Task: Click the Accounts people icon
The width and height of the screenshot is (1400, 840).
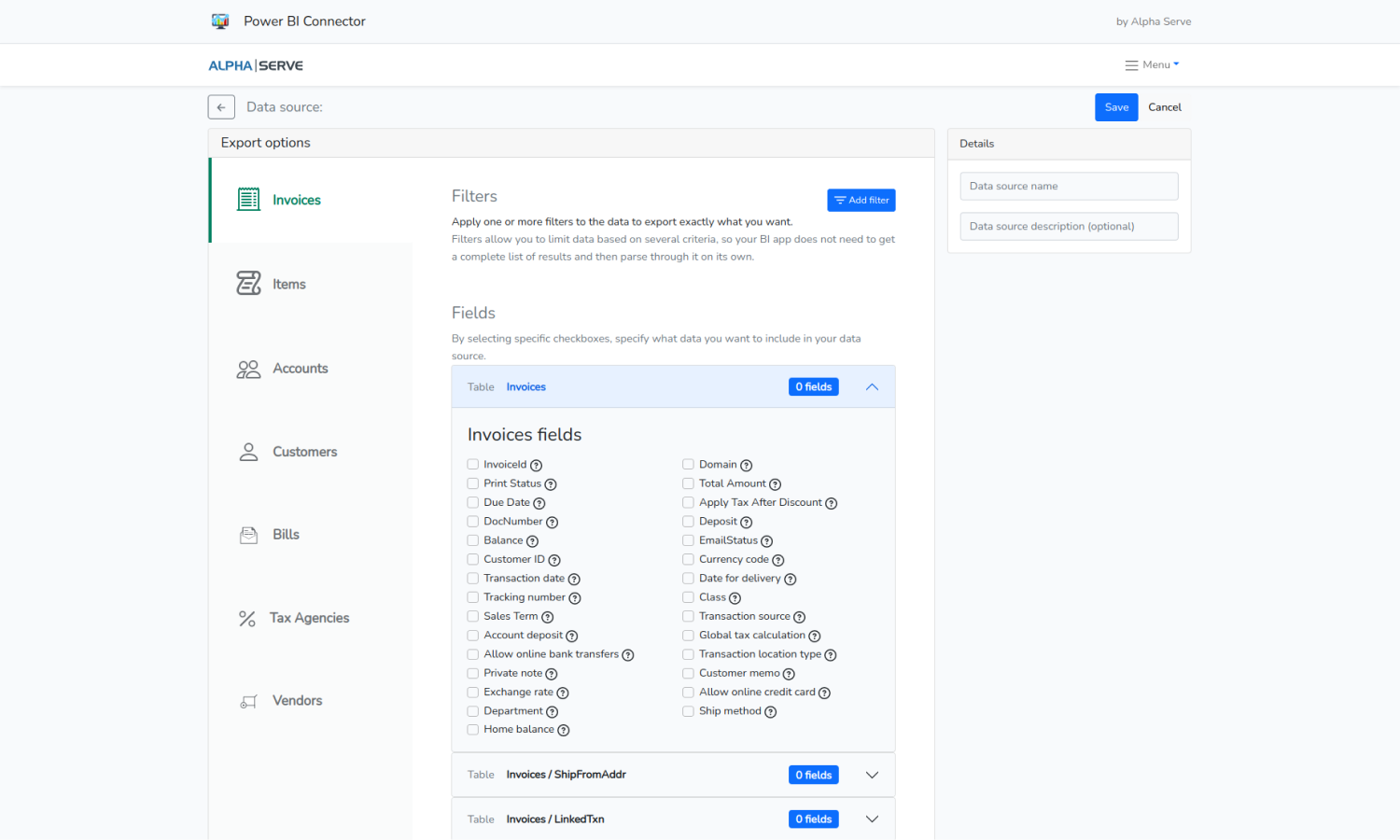Action: click(x=248, y=369)
